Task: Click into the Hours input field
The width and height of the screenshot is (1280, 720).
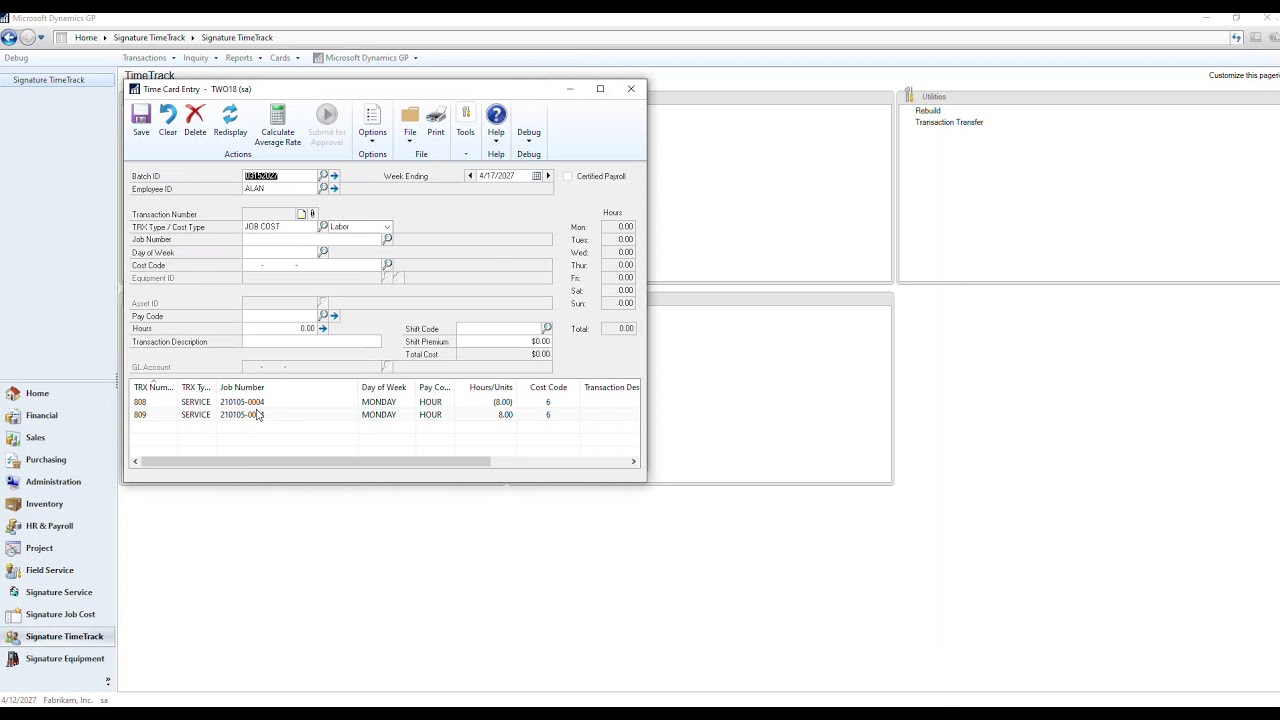Action: [279, 329]
